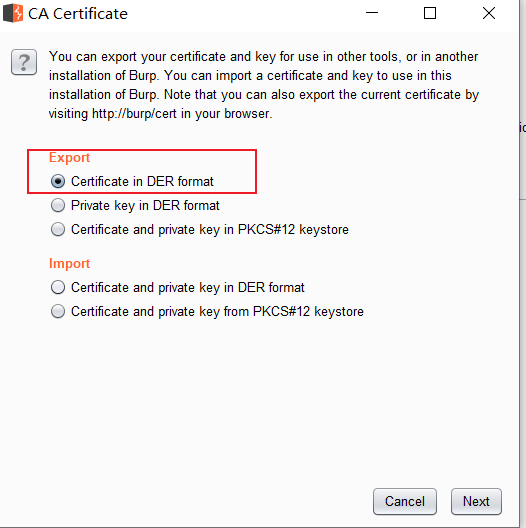Open help via the question mark icon
526x528 pixels.
24,62
